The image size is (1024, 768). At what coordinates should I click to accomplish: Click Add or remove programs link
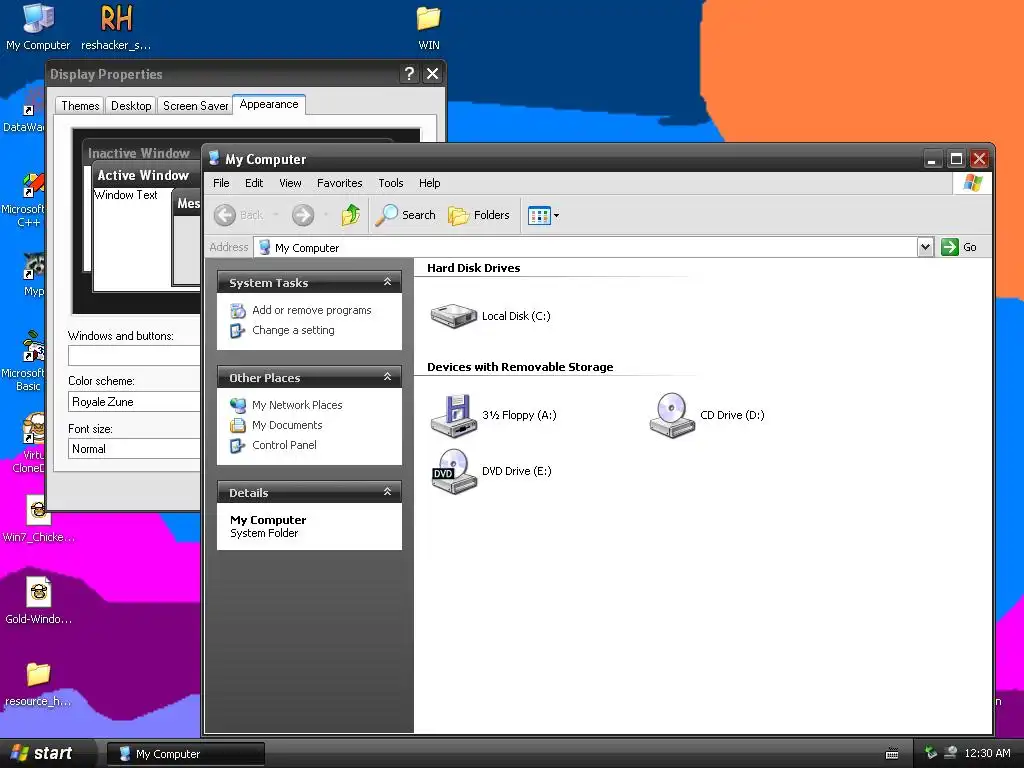[312, 310]
